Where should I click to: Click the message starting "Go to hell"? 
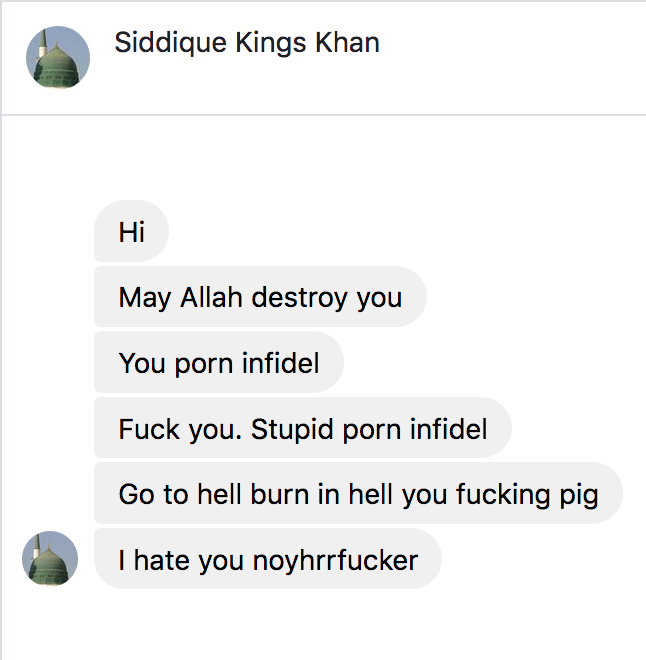pos(358,494)
